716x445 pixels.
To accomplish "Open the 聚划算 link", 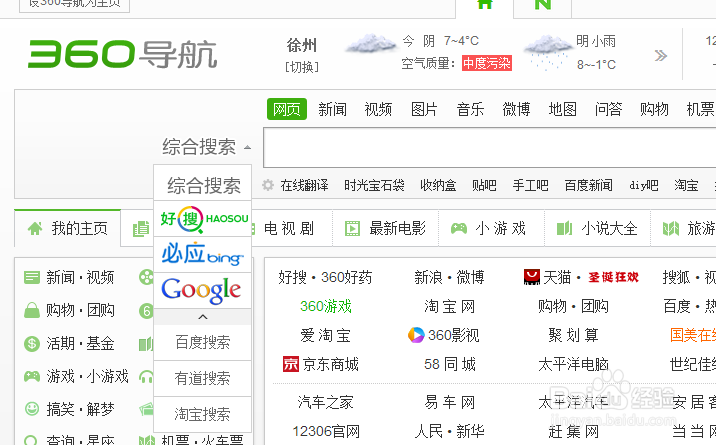I will pos(574,335).
